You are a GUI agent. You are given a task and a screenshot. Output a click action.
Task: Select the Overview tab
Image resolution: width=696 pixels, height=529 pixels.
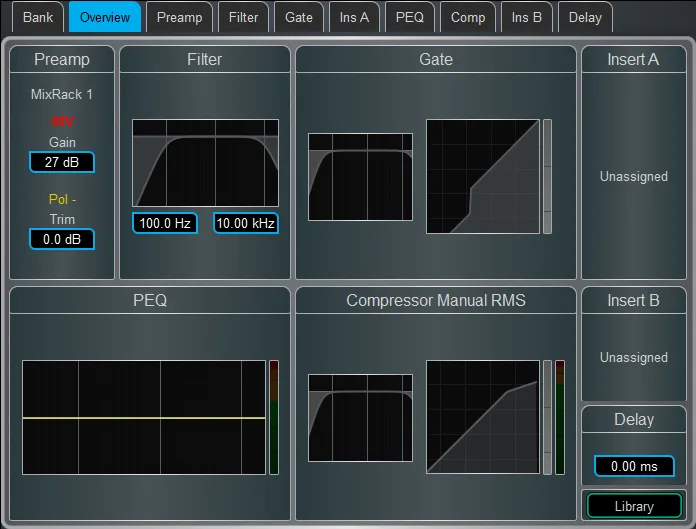[x=105, y=17]
